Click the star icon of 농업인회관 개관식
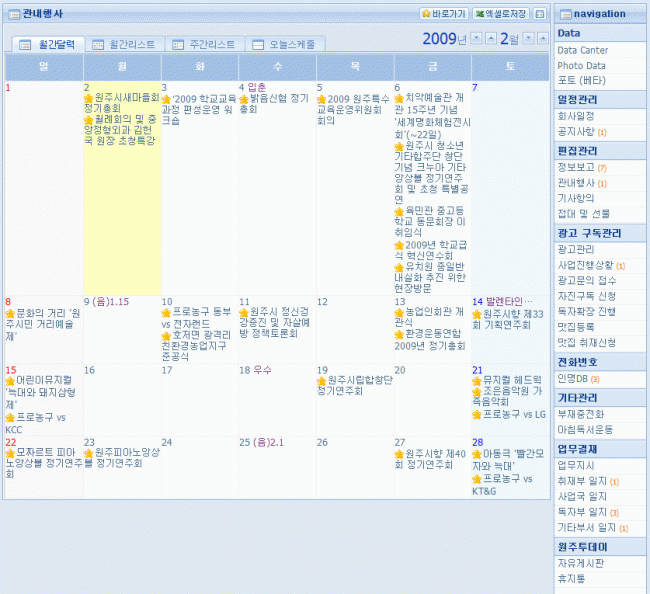The image size is (650, 594). coord(399,313)
